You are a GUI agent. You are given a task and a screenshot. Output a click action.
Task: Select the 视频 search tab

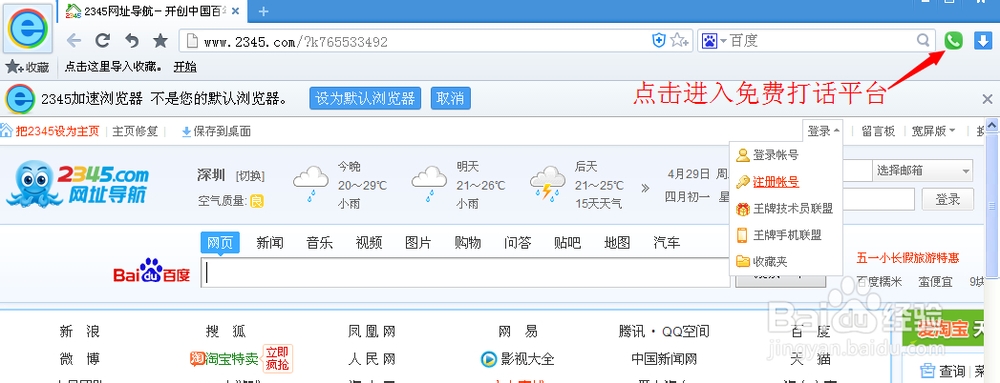click(x=369, y=243)
